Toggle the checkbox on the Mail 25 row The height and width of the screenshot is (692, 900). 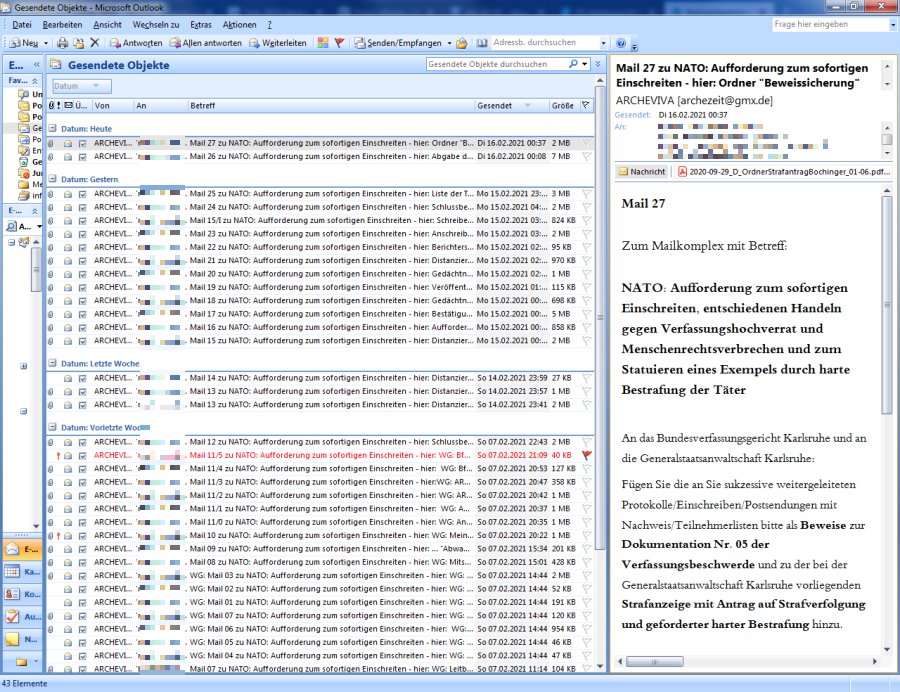click(82, 194)
